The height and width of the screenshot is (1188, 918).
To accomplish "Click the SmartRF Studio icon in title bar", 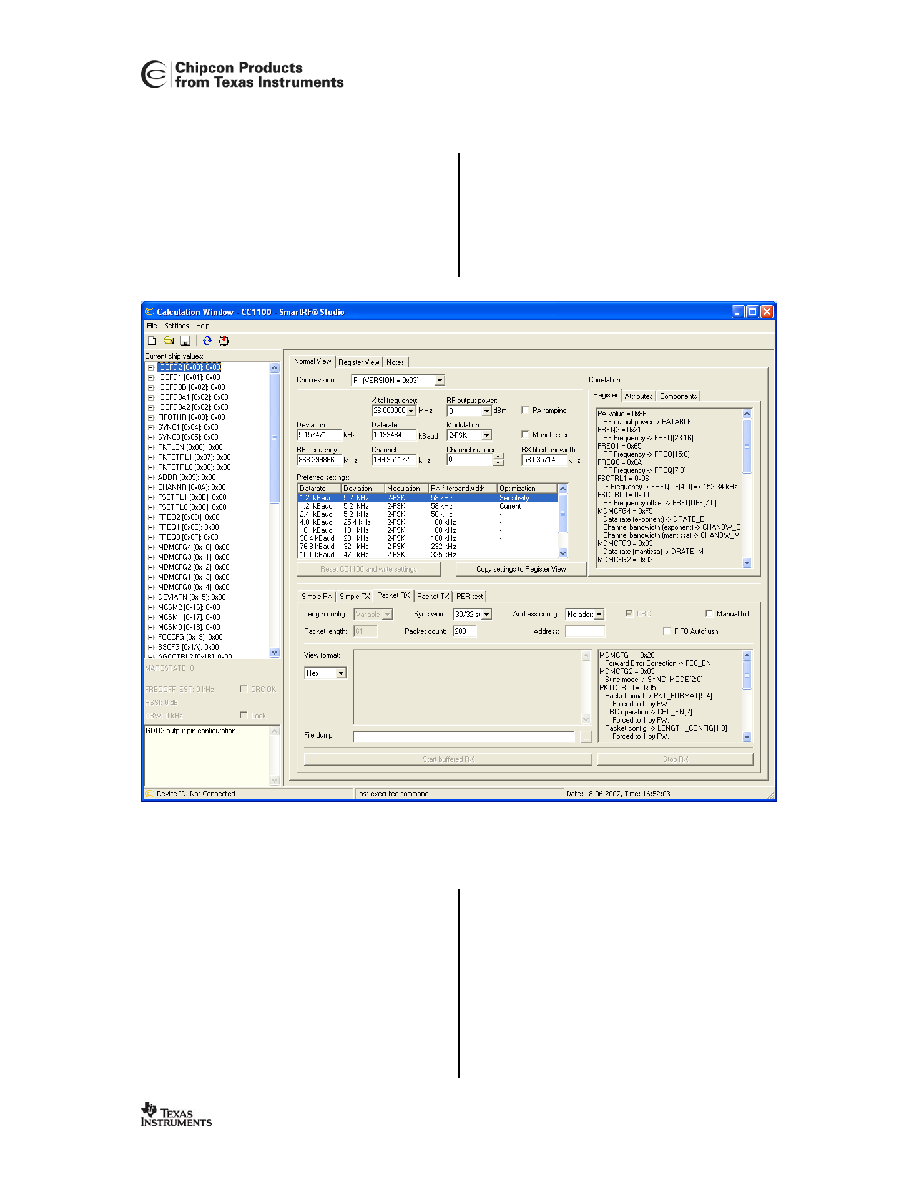I will coord(149,312).
